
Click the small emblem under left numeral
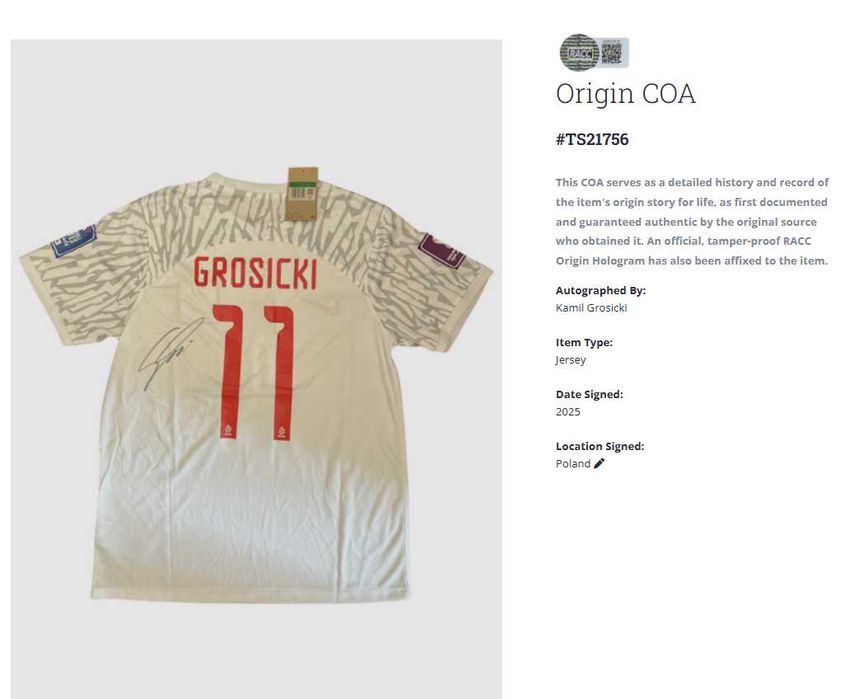[228, 431]
